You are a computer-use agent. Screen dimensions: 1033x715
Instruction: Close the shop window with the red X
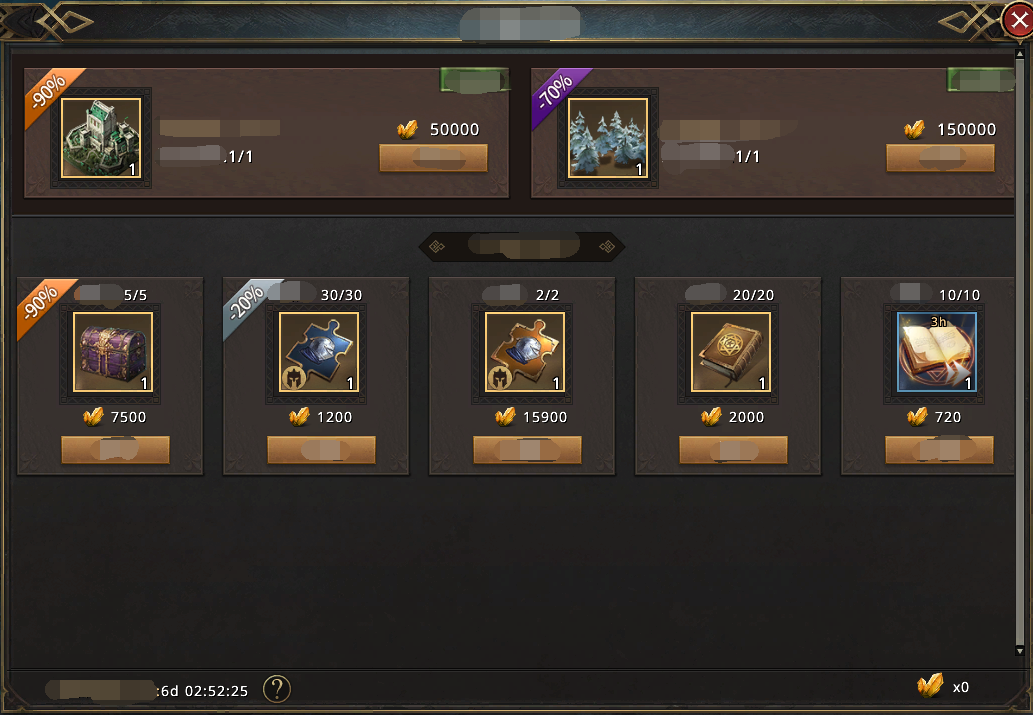(1019, 20)
